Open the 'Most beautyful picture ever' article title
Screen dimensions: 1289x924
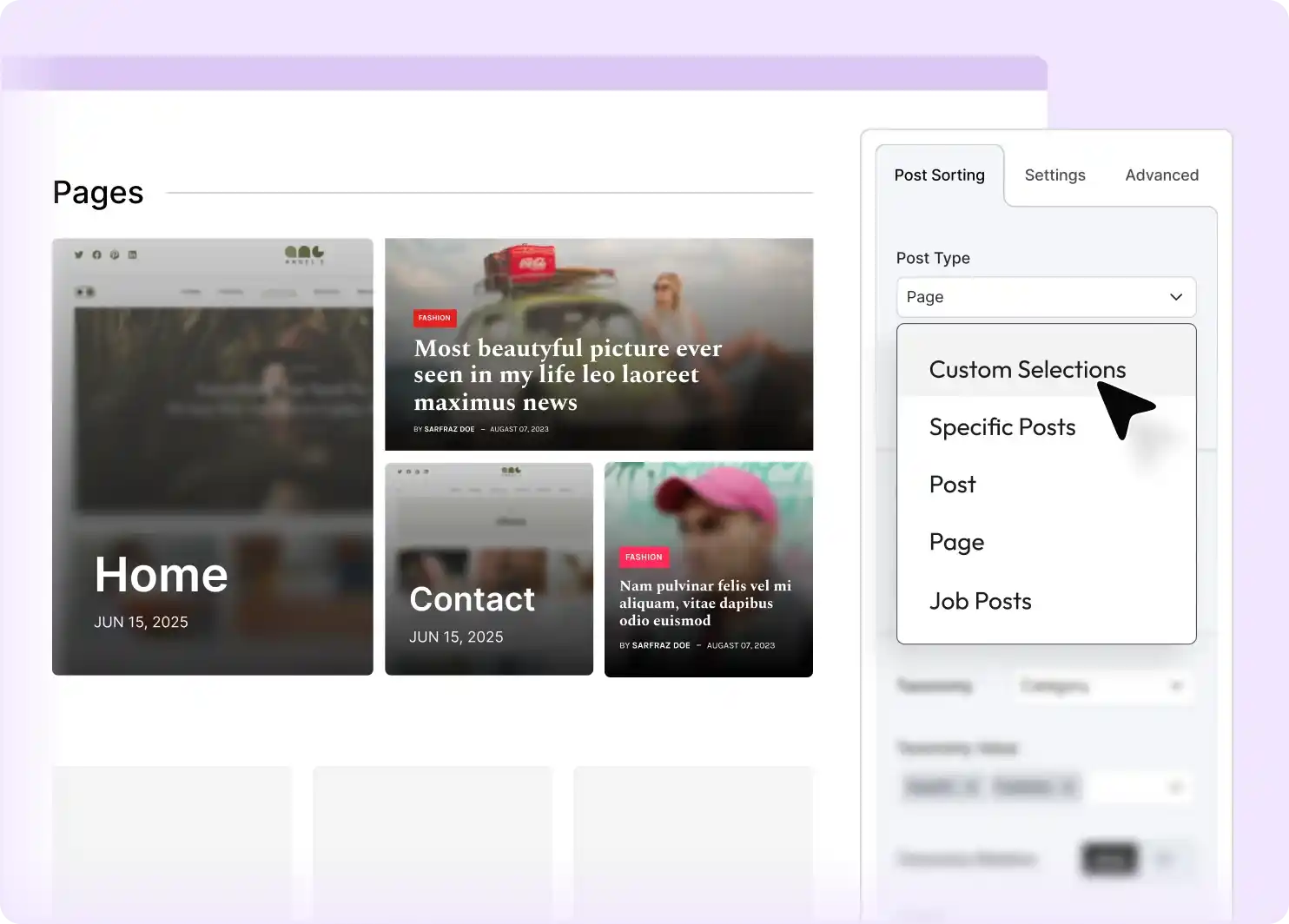point(567,374)
